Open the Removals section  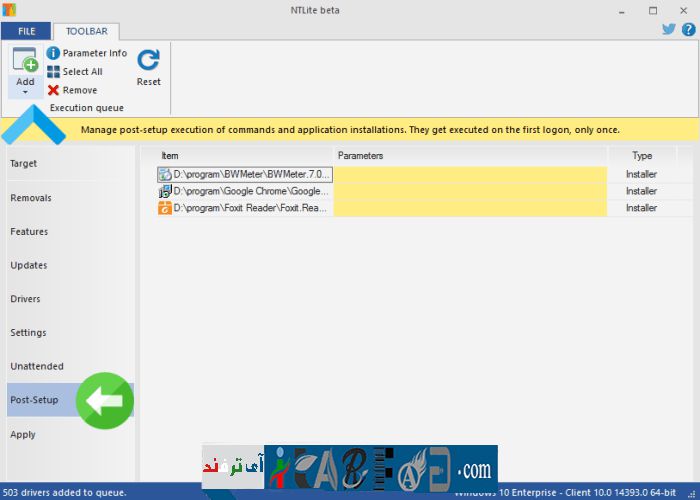tap(31, 198)
